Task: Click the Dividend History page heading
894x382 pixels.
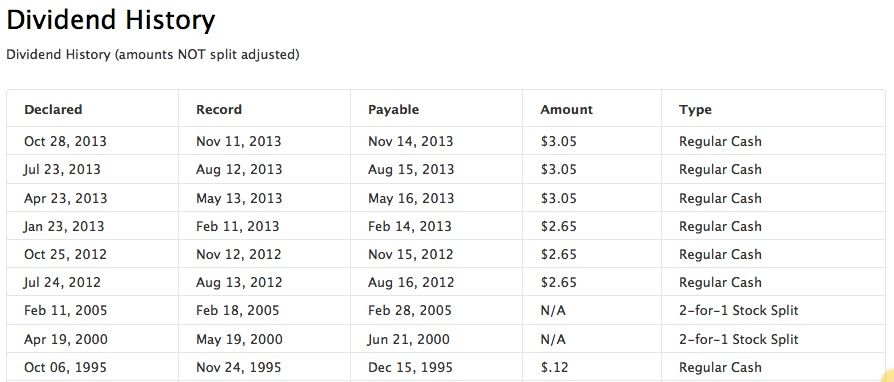Action: point(111,20)
